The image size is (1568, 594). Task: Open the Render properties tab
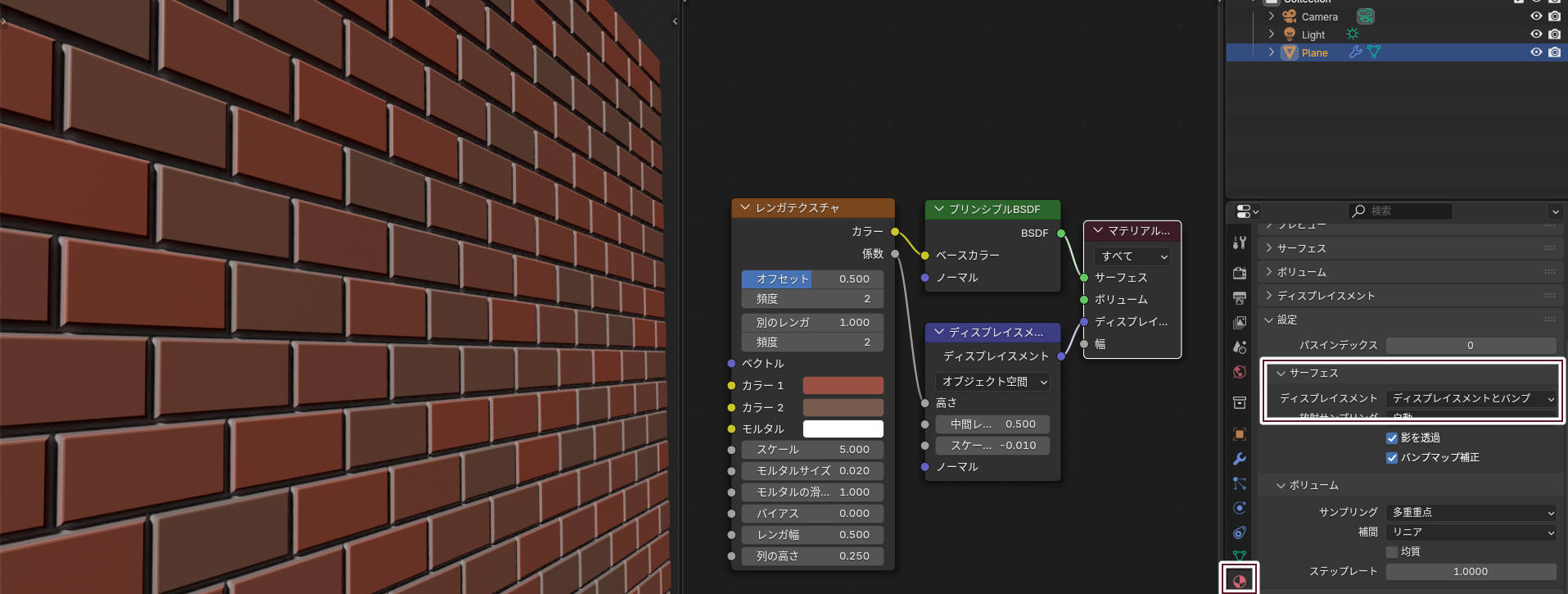coord(1240,273)
